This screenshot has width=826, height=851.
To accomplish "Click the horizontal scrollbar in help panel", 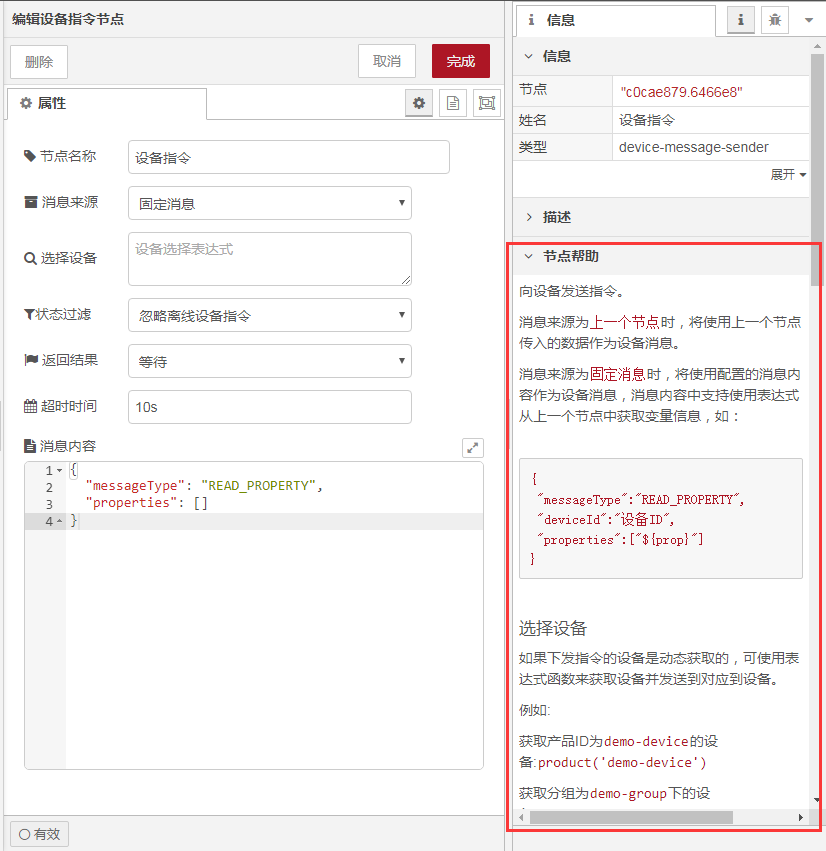I will (630, 818).
